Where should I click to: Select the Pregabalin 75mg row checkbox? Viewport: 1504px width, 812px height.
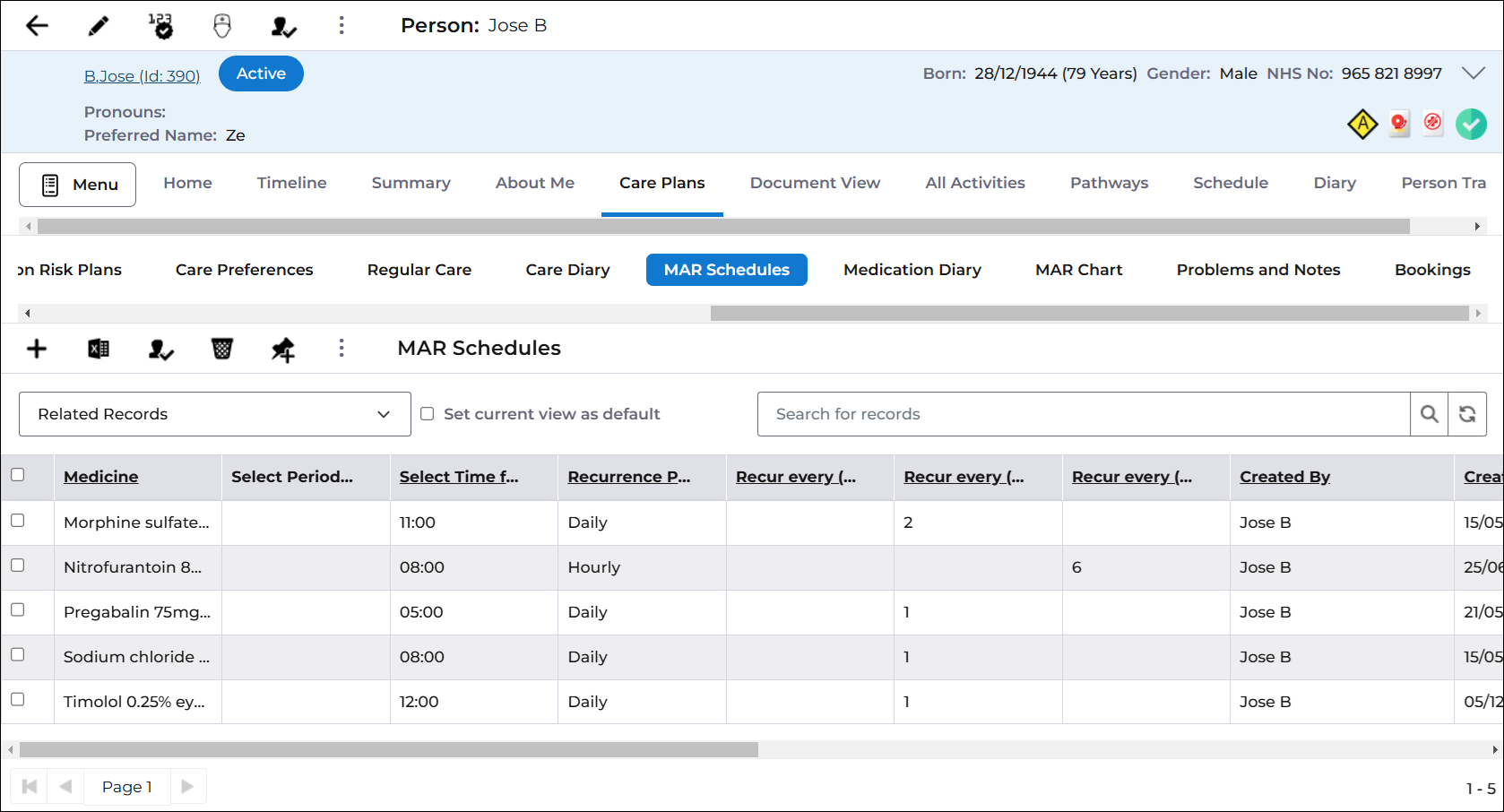click(18, 609)
